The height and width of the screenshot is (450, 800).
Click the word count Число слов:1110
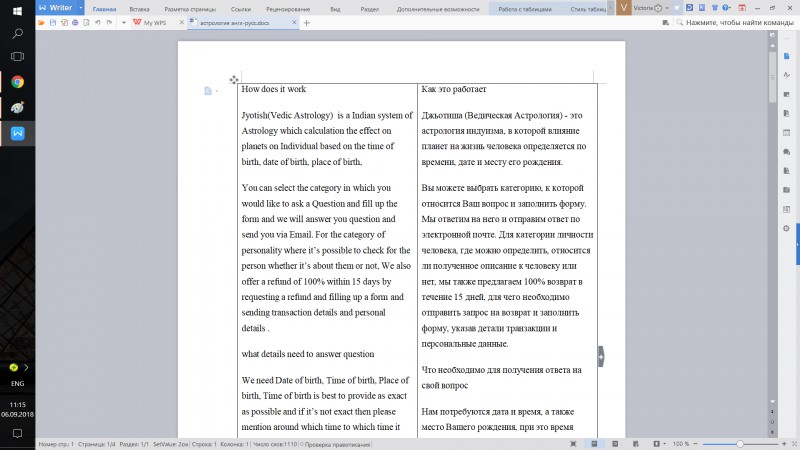[x=274, y=444]
